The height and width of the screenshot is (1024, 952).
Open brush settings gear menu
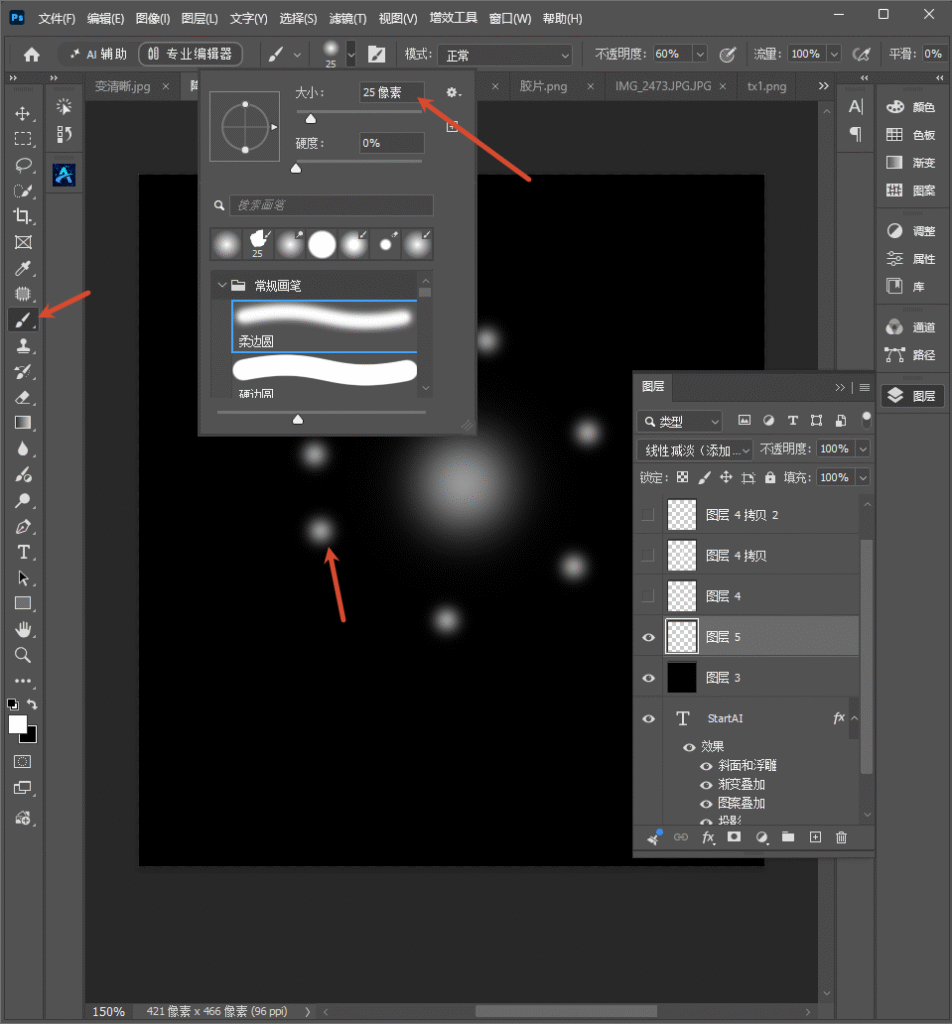coord(453,93)
